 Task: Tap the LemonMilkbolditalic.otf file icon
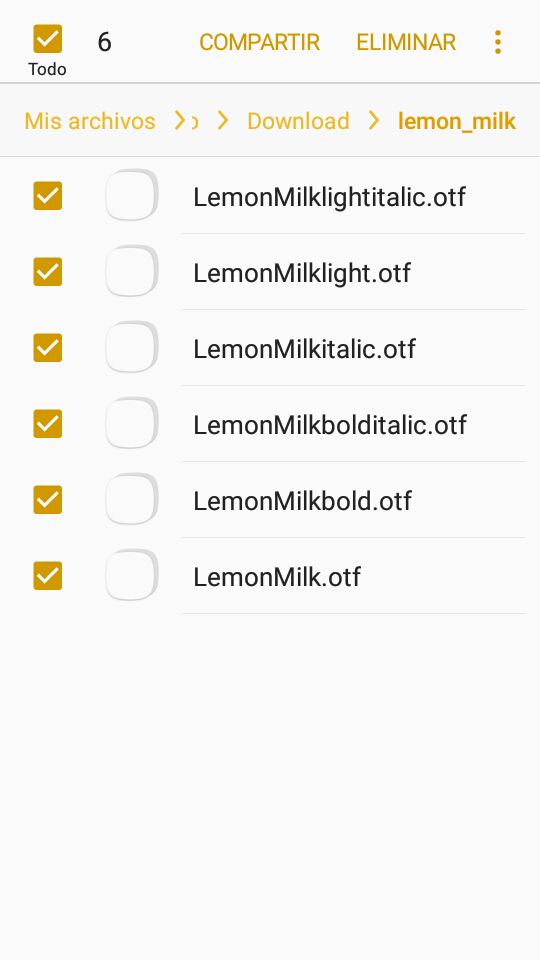tap(132, 422)
